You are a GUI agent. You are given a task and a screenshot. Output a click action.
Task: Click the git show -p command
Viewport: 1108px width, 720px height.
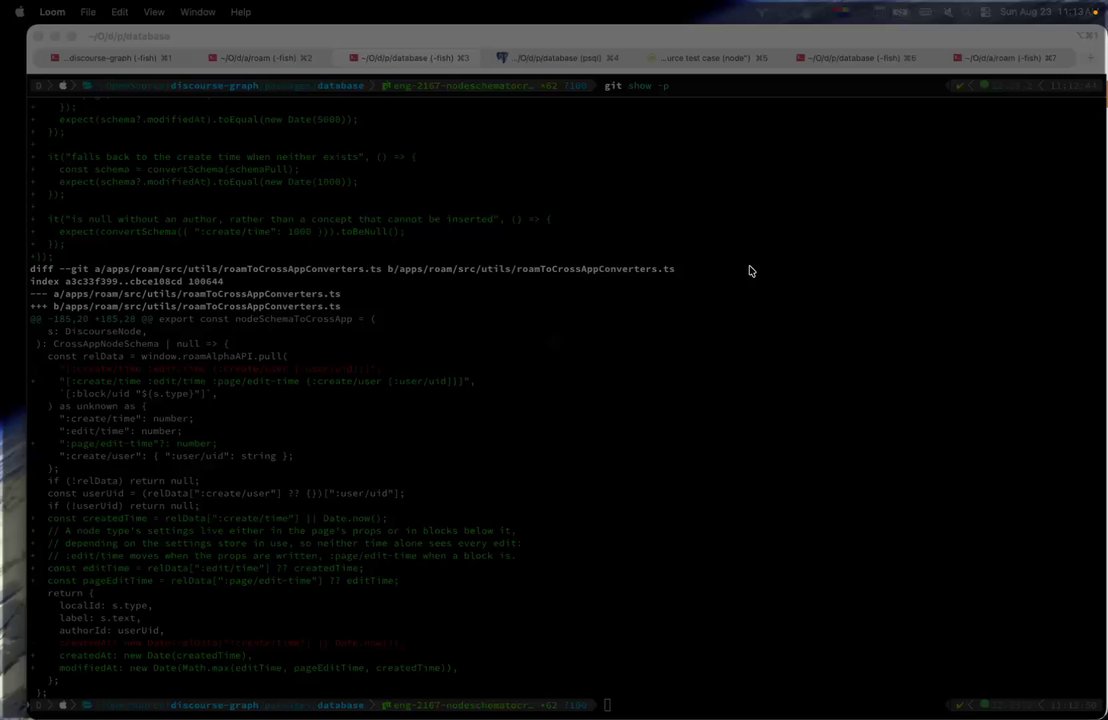(x=636, y=85)
